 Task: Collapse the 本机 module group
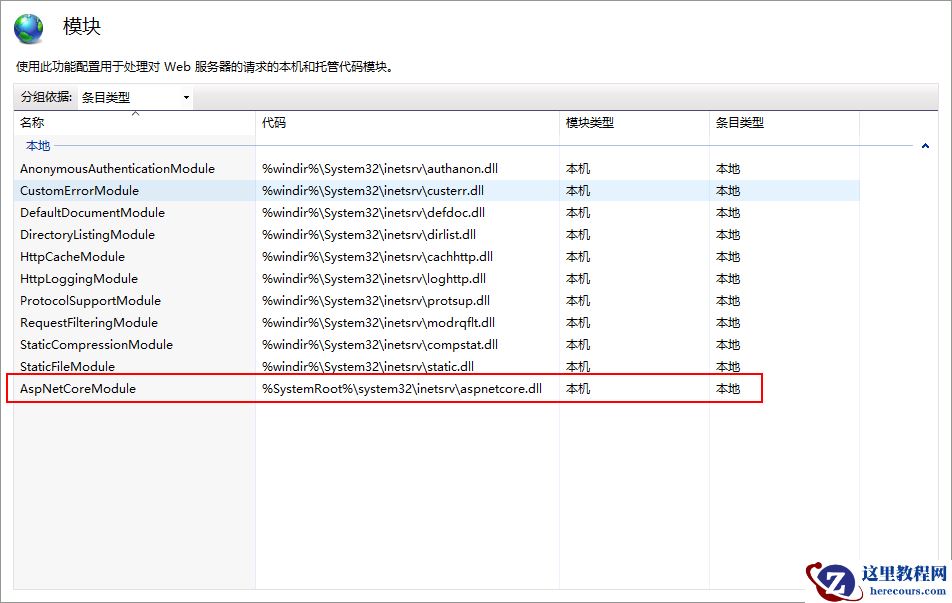[924, 145]
